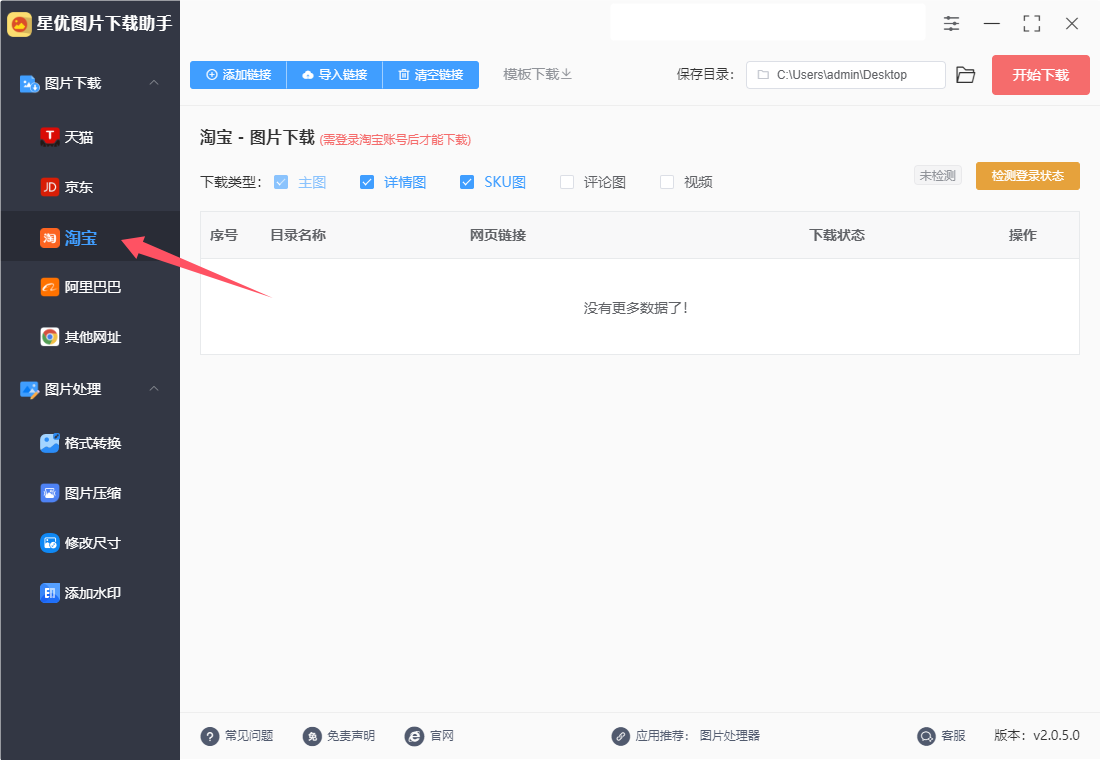The width and height of the screenshot is (1100, 760).
Task: Click the 操作 column header
Action: 1023,235
